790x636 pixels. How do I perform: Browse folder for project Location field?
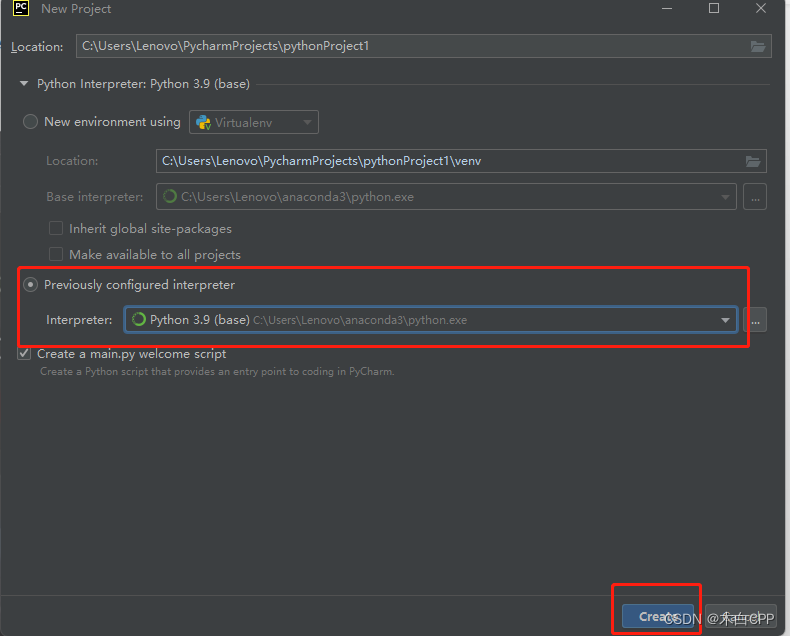coord(758,46)
